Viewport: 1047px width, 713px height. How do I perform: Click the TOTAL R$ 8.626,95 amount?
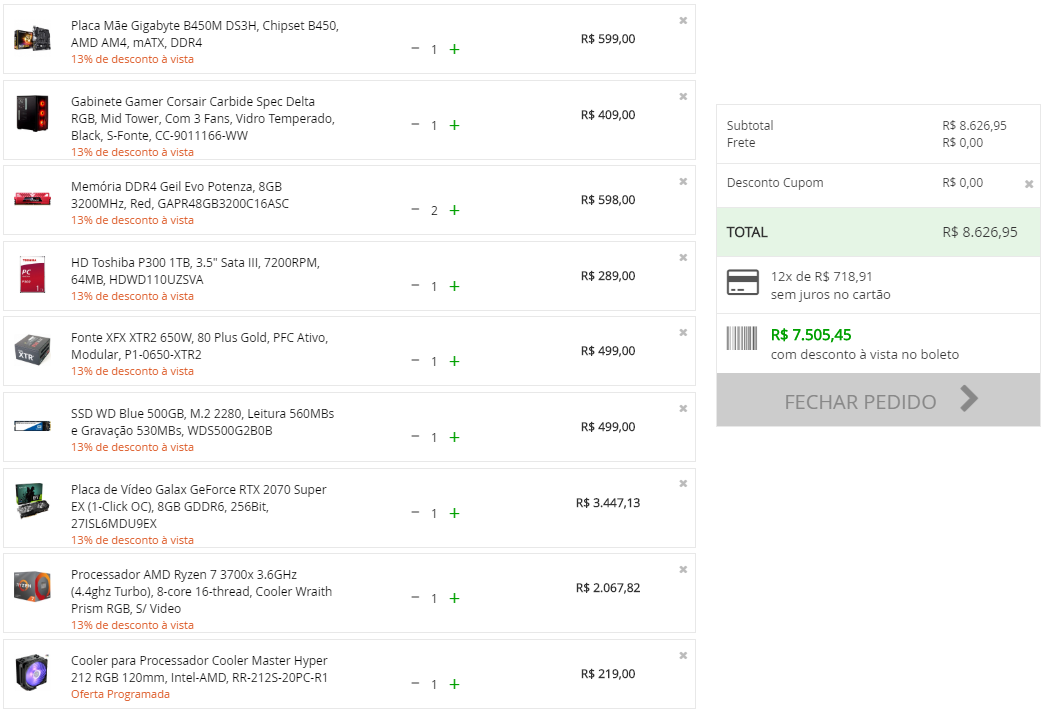(x=980, y=232)
